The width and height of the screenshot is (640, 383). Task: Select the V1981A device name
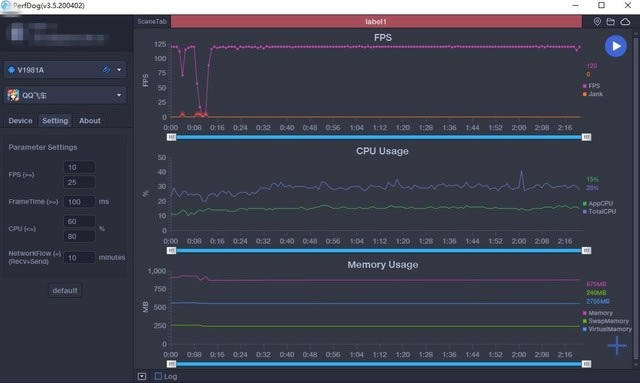click(31, 70)
